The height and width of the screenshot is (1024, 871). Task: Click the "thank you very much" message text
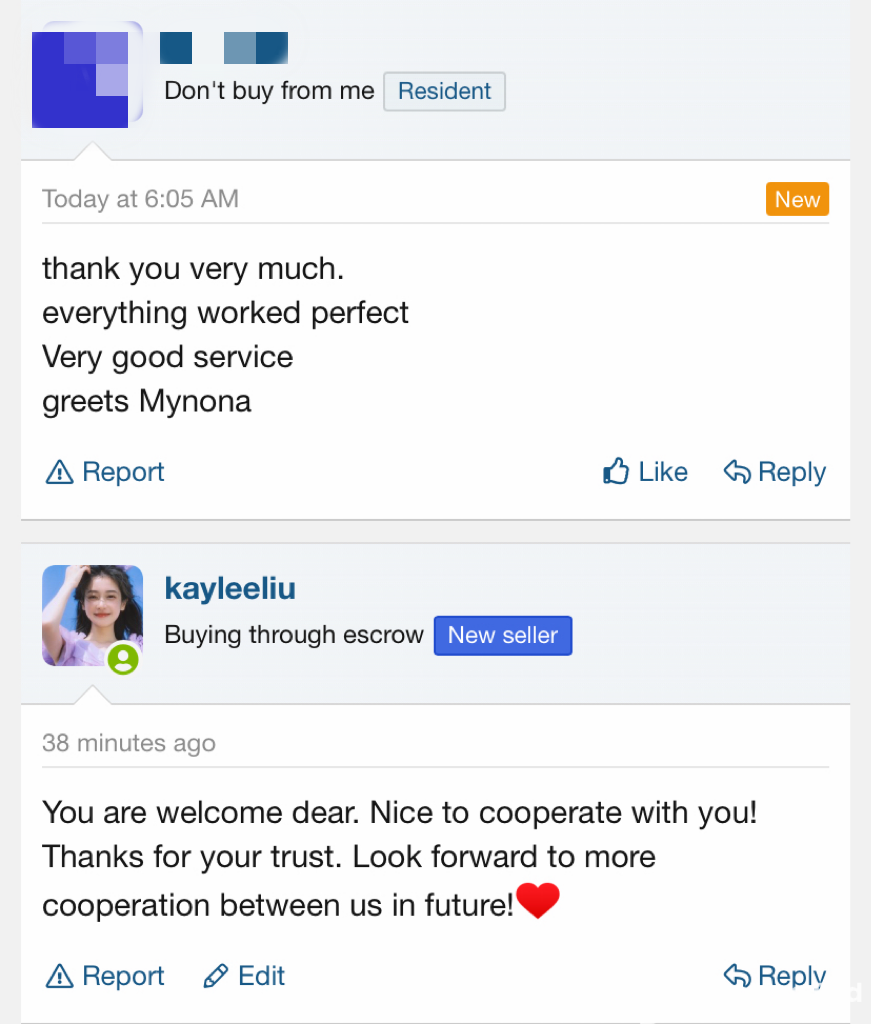click(193, 269)
